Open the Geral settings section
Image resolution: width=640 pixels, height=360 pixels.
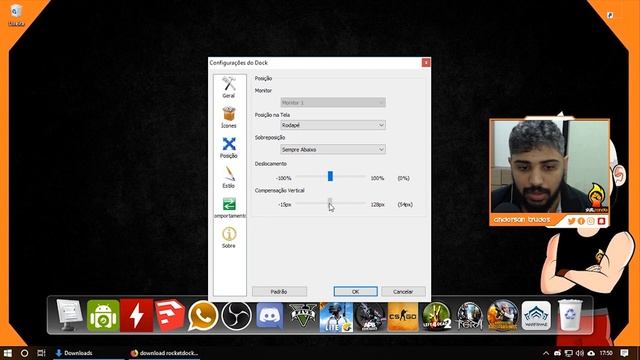pos(229,87)
